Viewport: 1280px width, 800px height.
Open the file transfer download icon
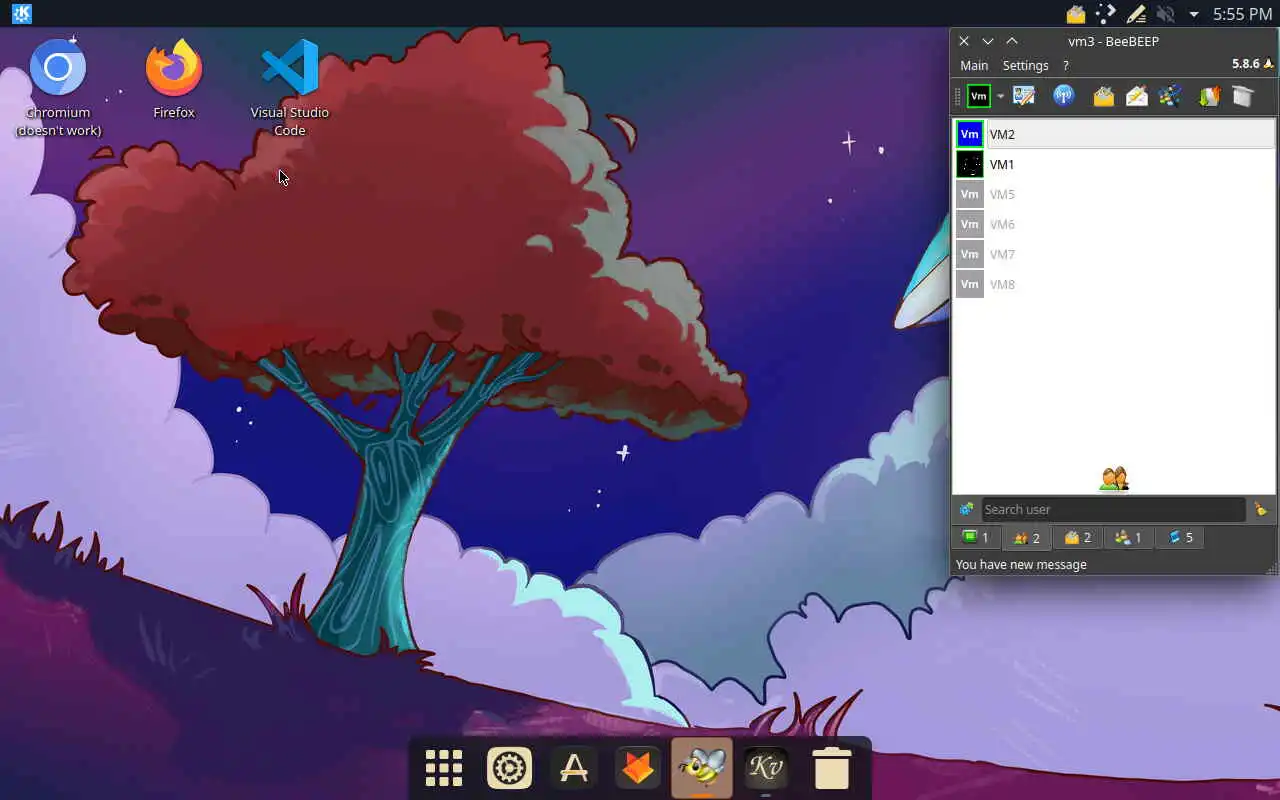pyautogui.click(x=1210, y=96)
